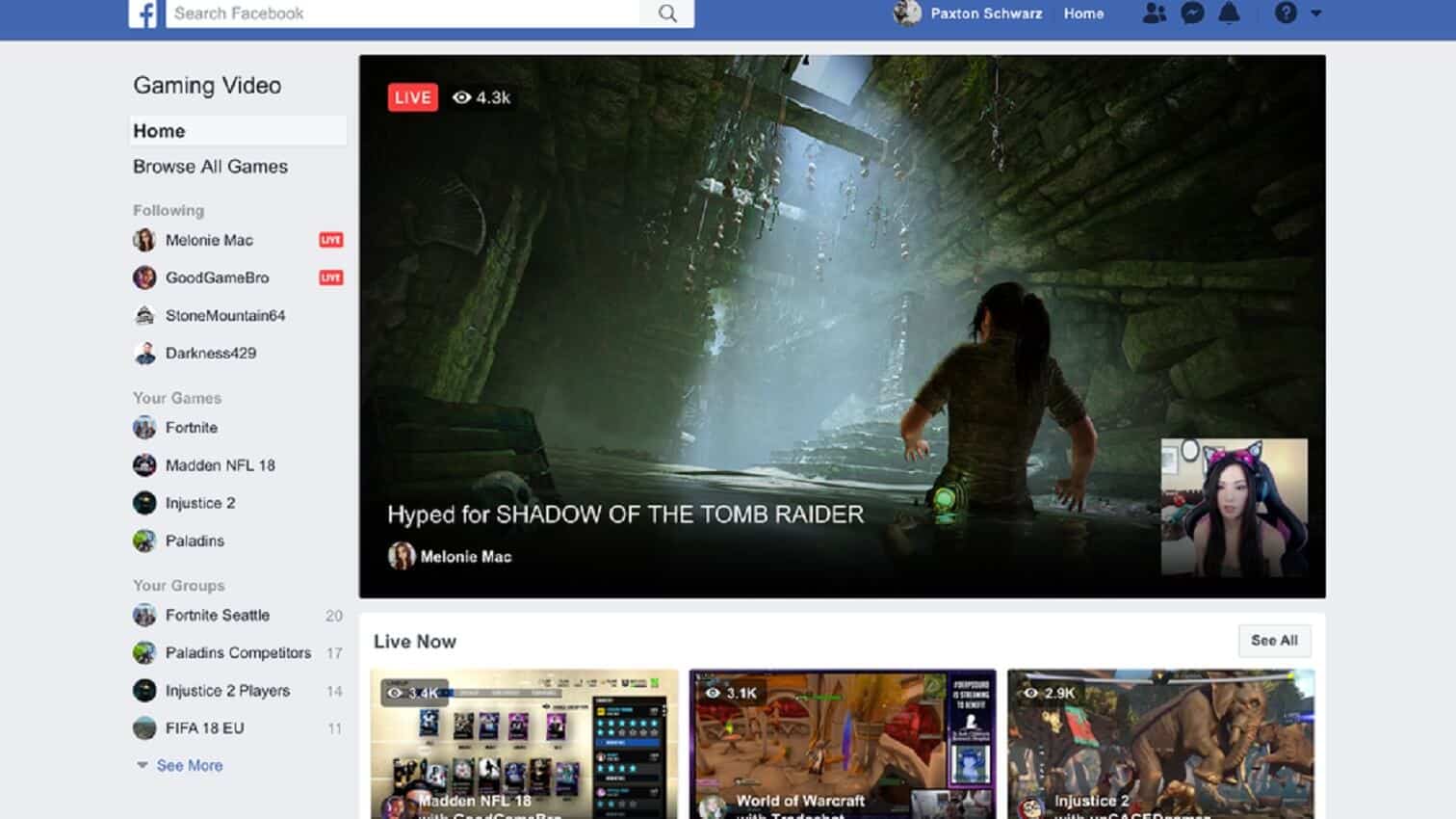This screenshot has width=1456, height=819.
Task: Click the Fortnite game icon
Action: tap(144, 428)
